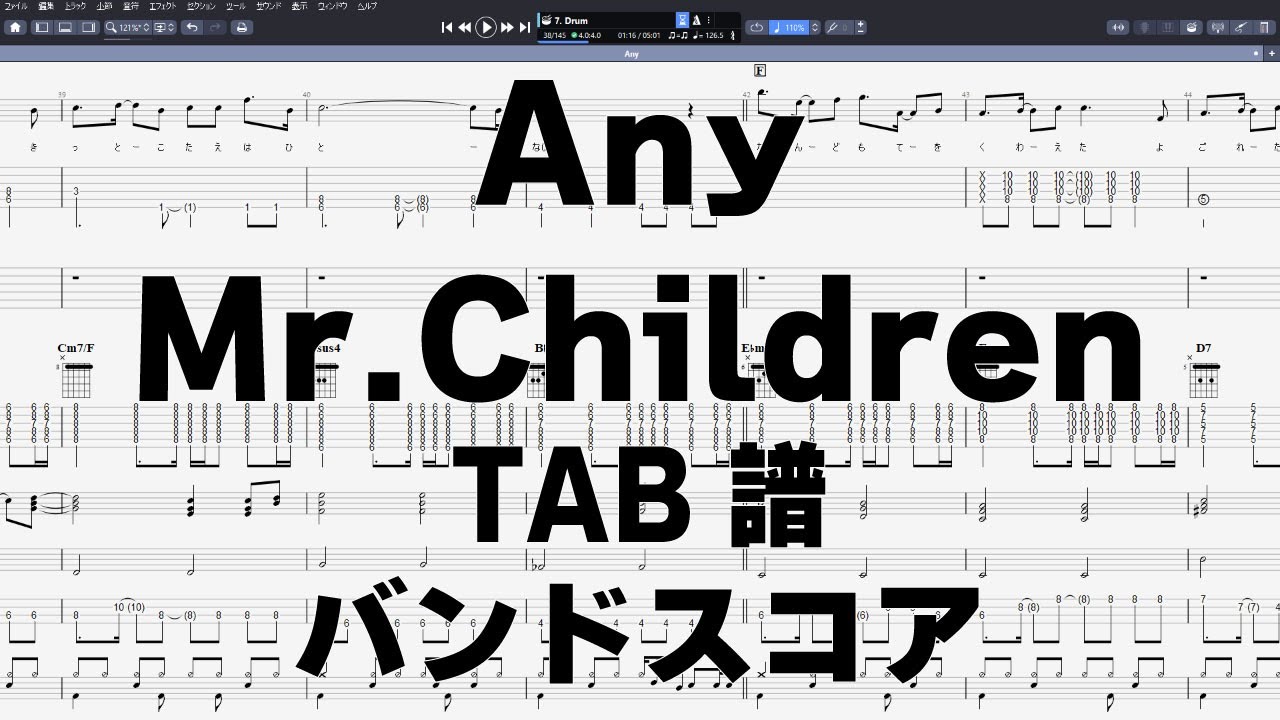The width and height of the screenshot is (1280, 720).
Task: Select the page view layout icon
Action: [x=40, y=27]
